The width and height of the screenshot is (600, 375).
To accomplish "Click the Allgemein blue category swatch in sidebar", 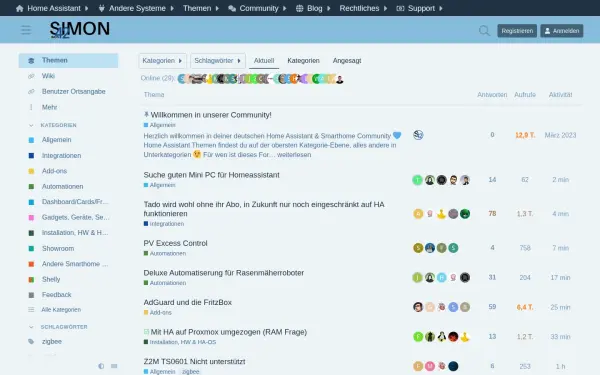I will 31,140.
